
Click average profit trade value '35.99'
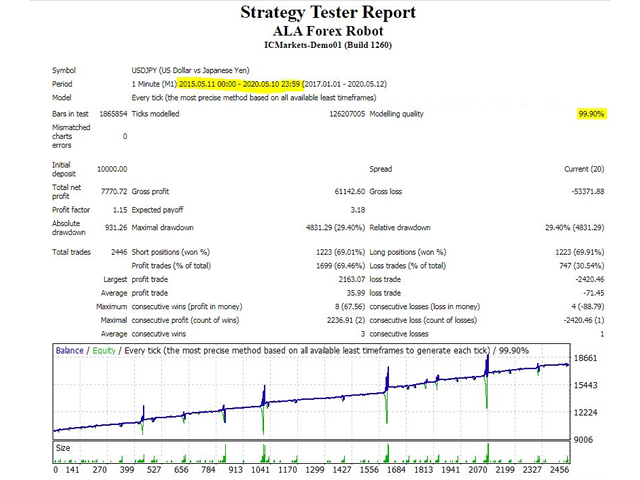pyautogui.click(x=356, y=293)
